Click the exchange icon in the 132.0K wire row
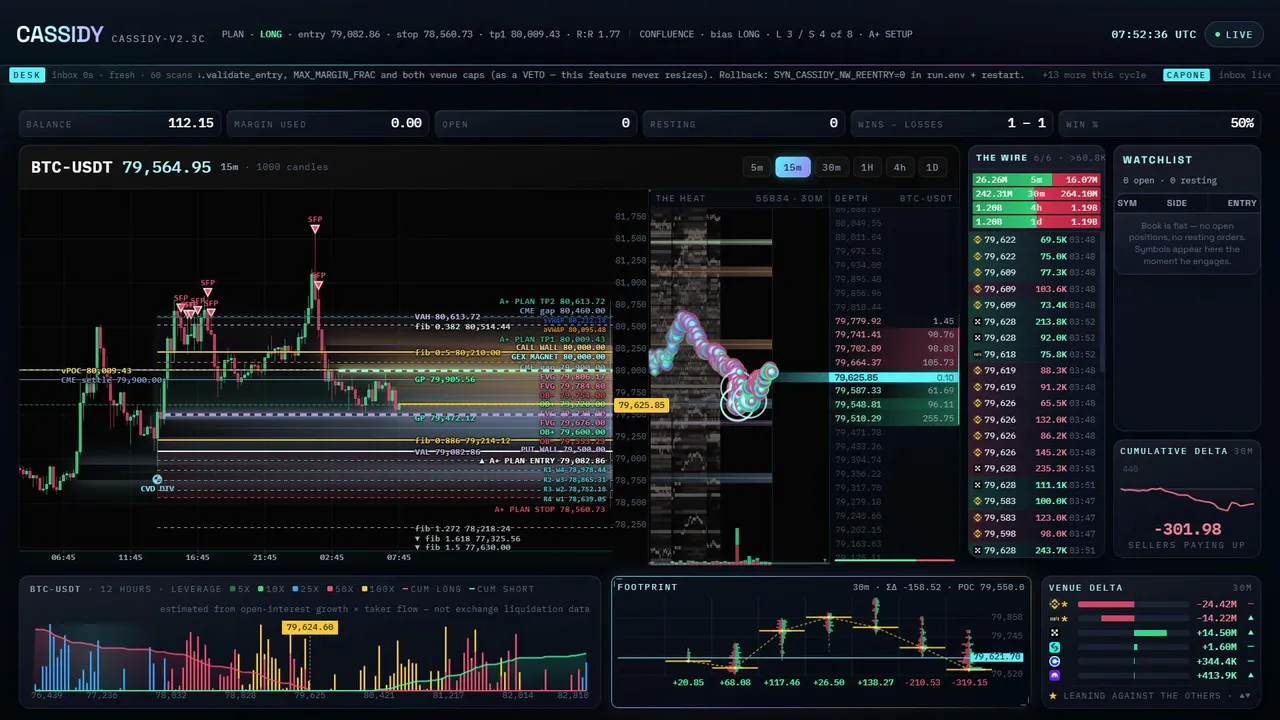 click(x=977, y=420)
